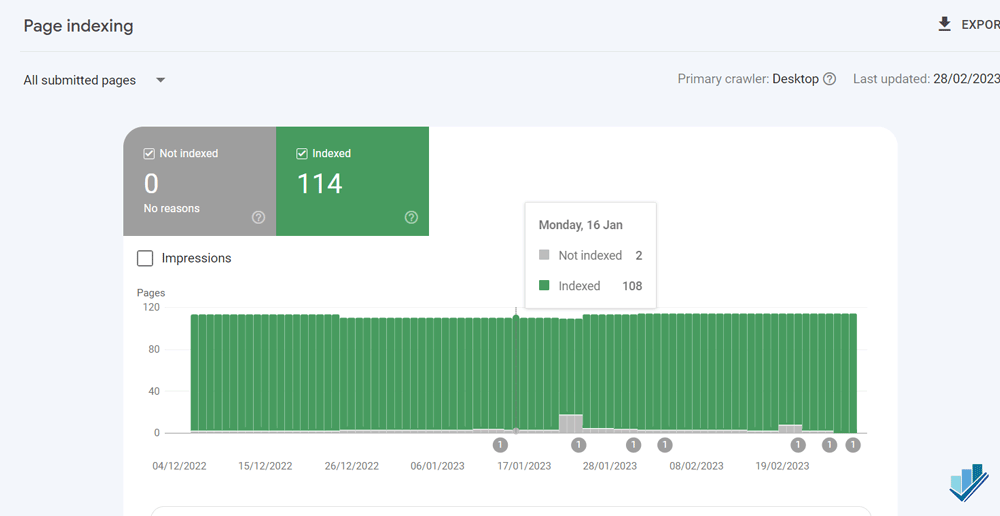
Task: Open Primary crawler help question mark
Action: (x=829, y=80)
